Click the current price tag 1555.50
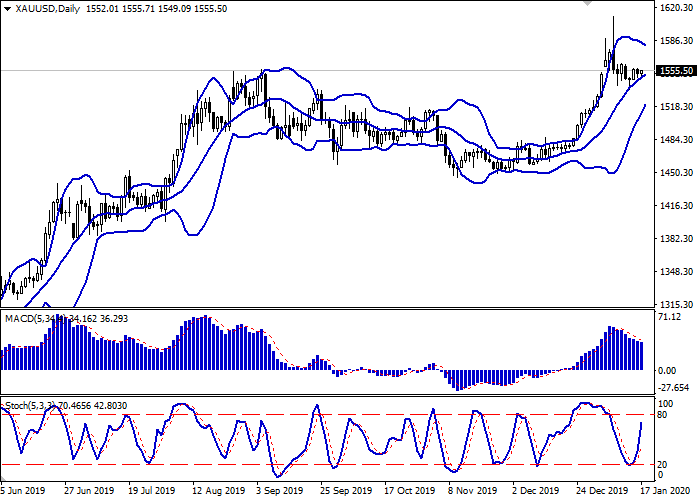 678,71
